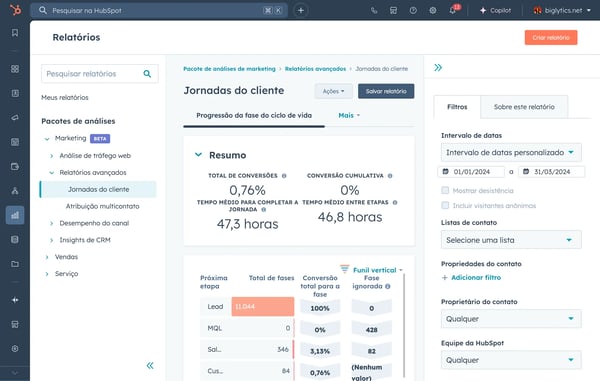Open the library folder icon in sidebar

[15, 264]
